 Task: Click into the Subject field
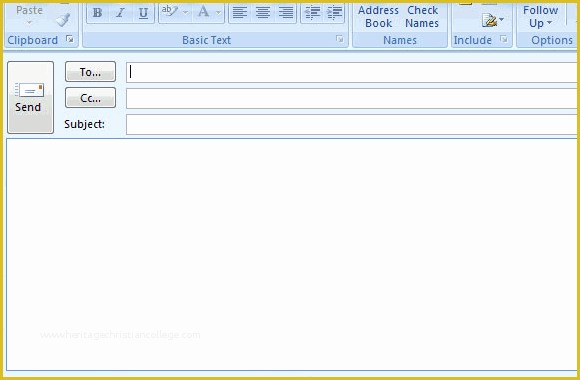[351, 124]
